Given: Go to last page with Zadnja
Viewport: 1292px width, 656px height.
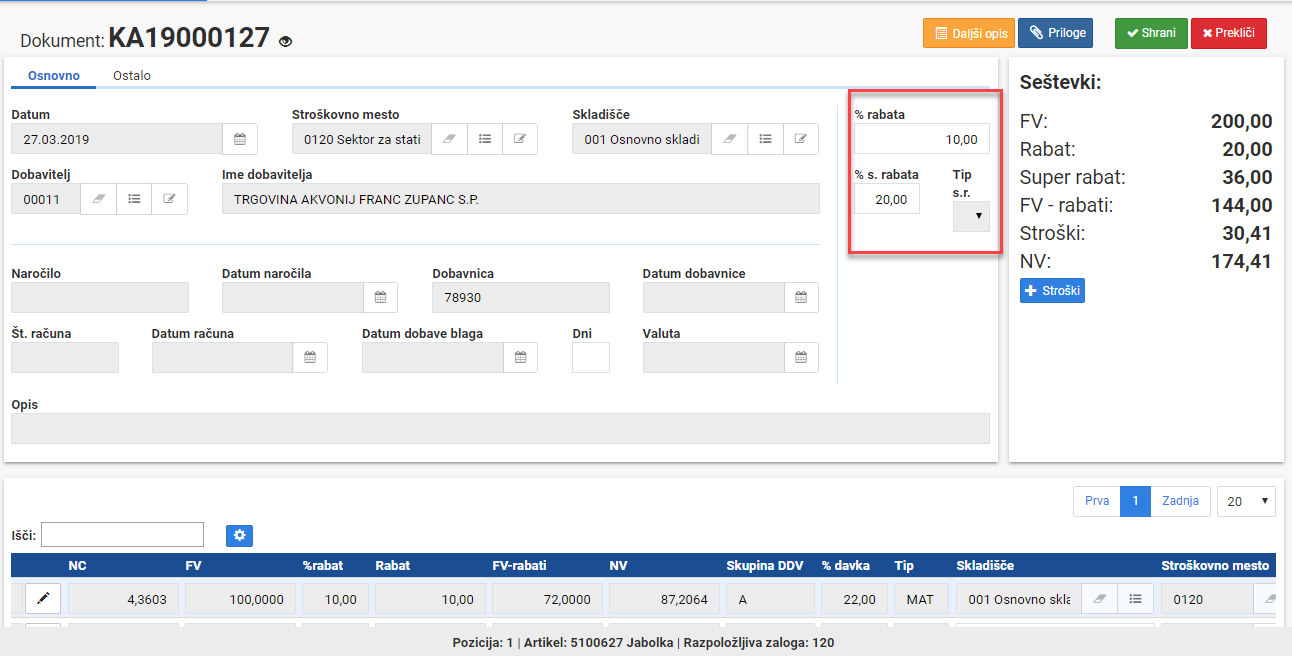Looking at the screenshot, I should pyautogui.click(x=1181, y=501).
